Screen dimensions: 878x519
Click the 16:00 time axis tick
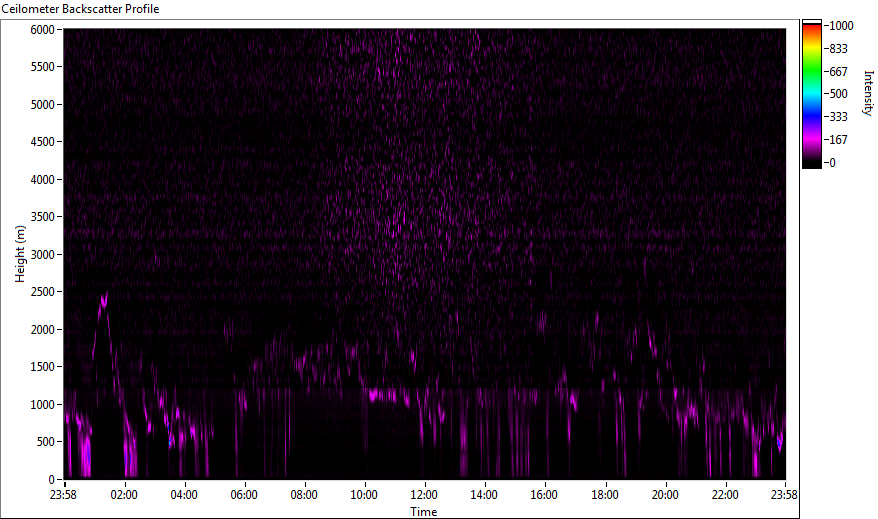pos(544,495)
